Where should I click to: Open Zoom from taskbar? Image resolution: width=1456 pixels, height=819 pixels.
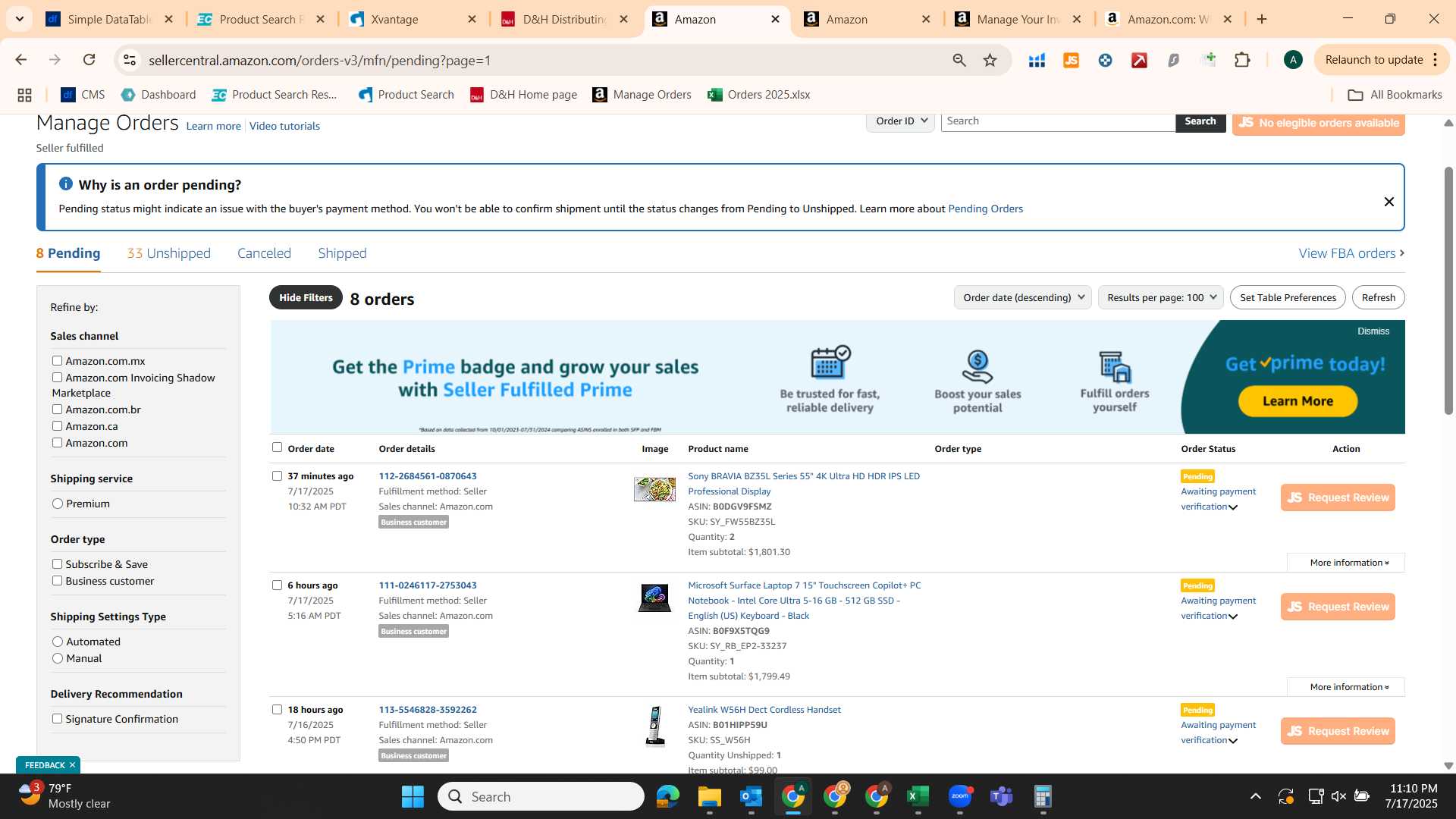pos(960,796)
